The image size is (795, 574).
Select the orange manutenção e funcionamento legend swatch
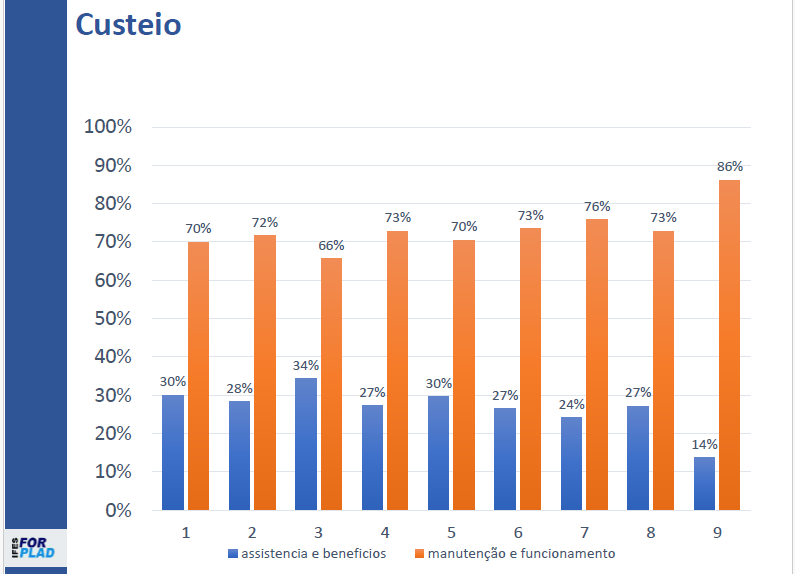tap(419, 554)
